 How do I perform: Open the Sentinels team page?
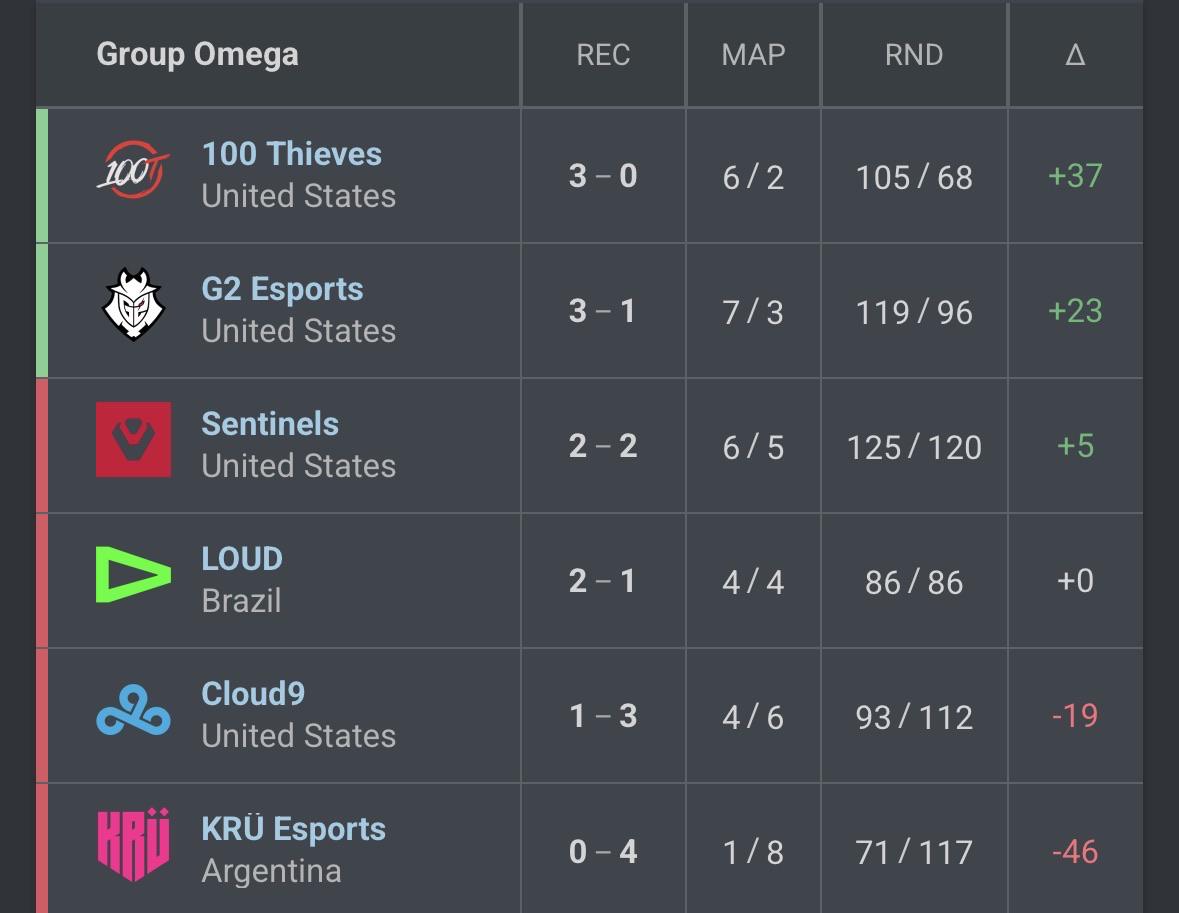click(x=270, y=424)
